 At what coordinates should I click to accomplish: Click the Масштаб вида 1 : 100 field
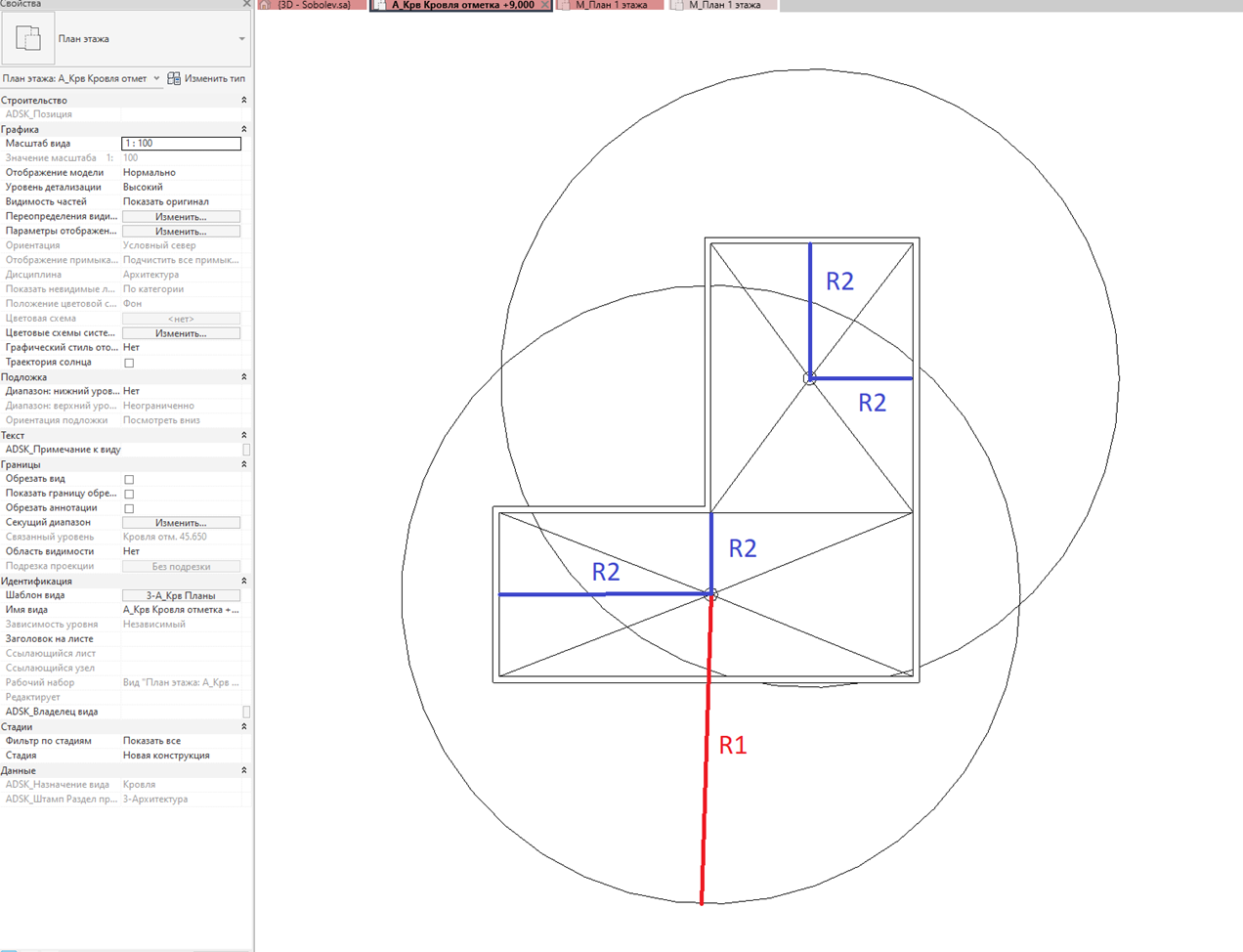181,144
